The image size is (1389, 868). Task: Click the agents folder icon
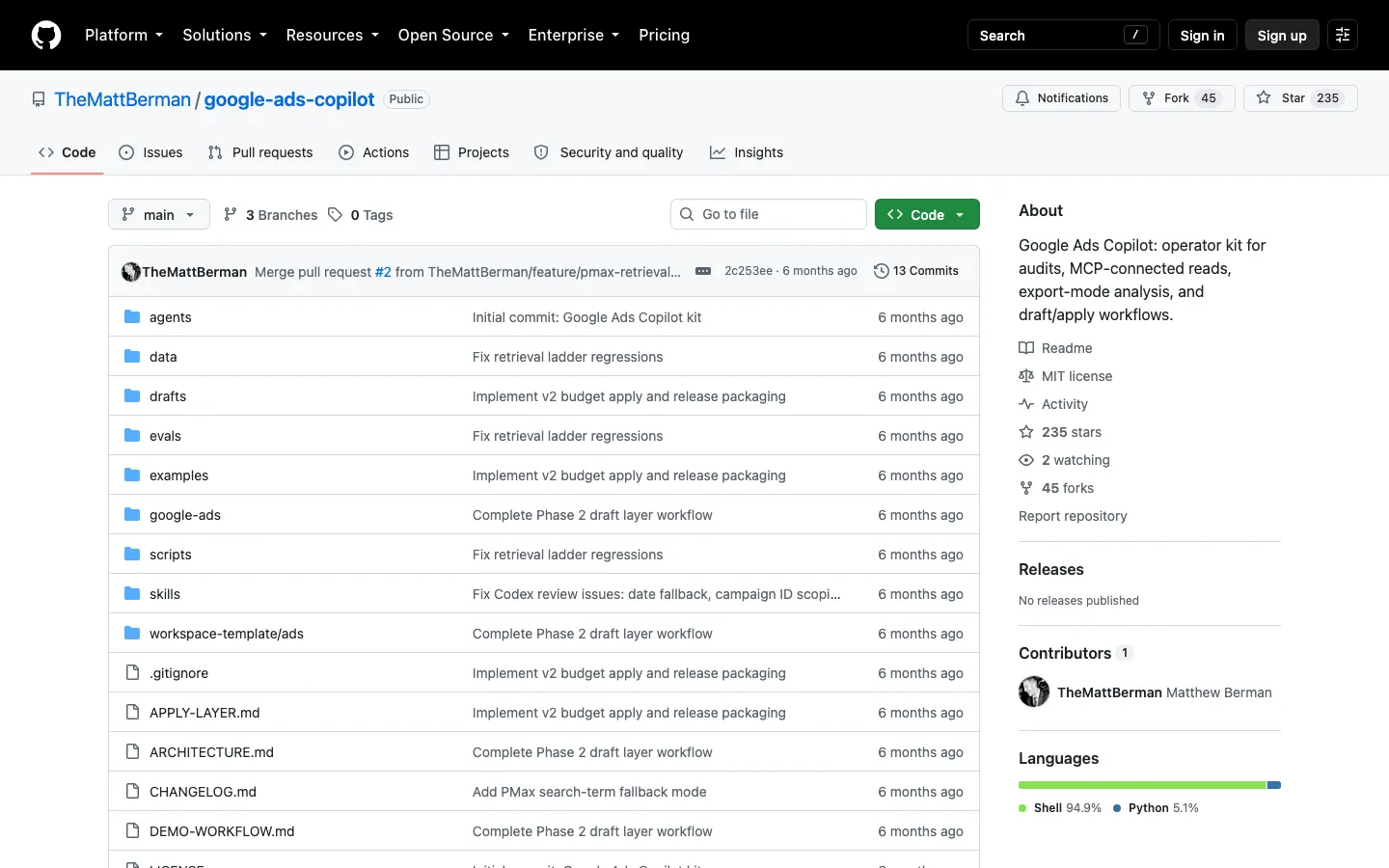[x=132, y=317]
